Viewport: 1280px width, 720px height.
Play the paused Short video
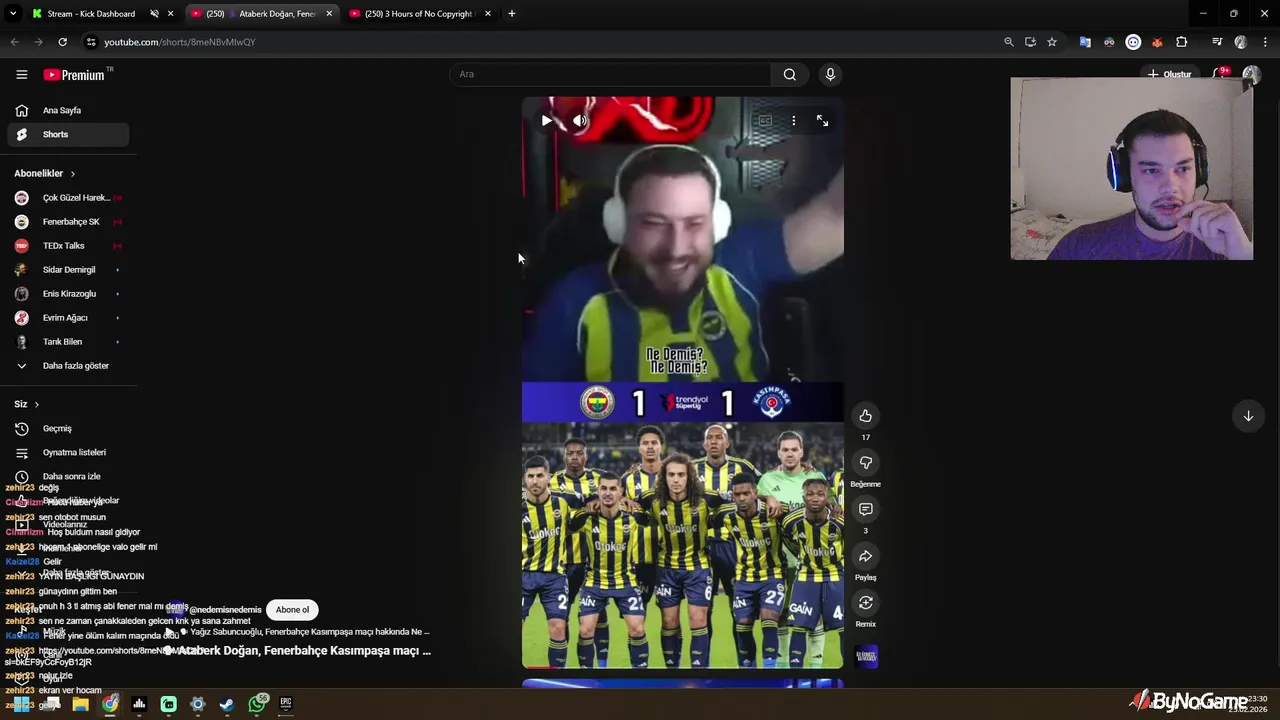click(x=546, y=121)
